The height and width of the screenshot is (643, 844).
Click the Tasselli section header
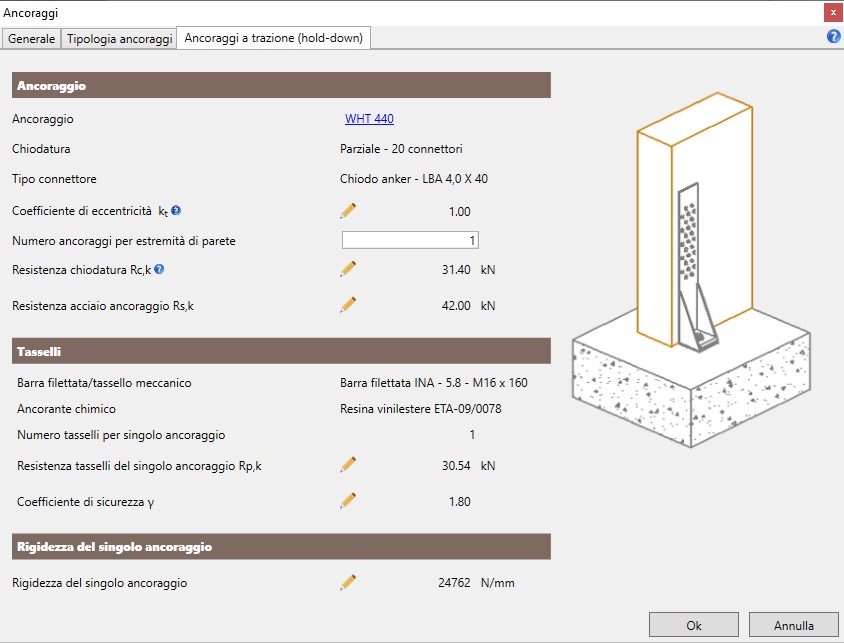281,351
